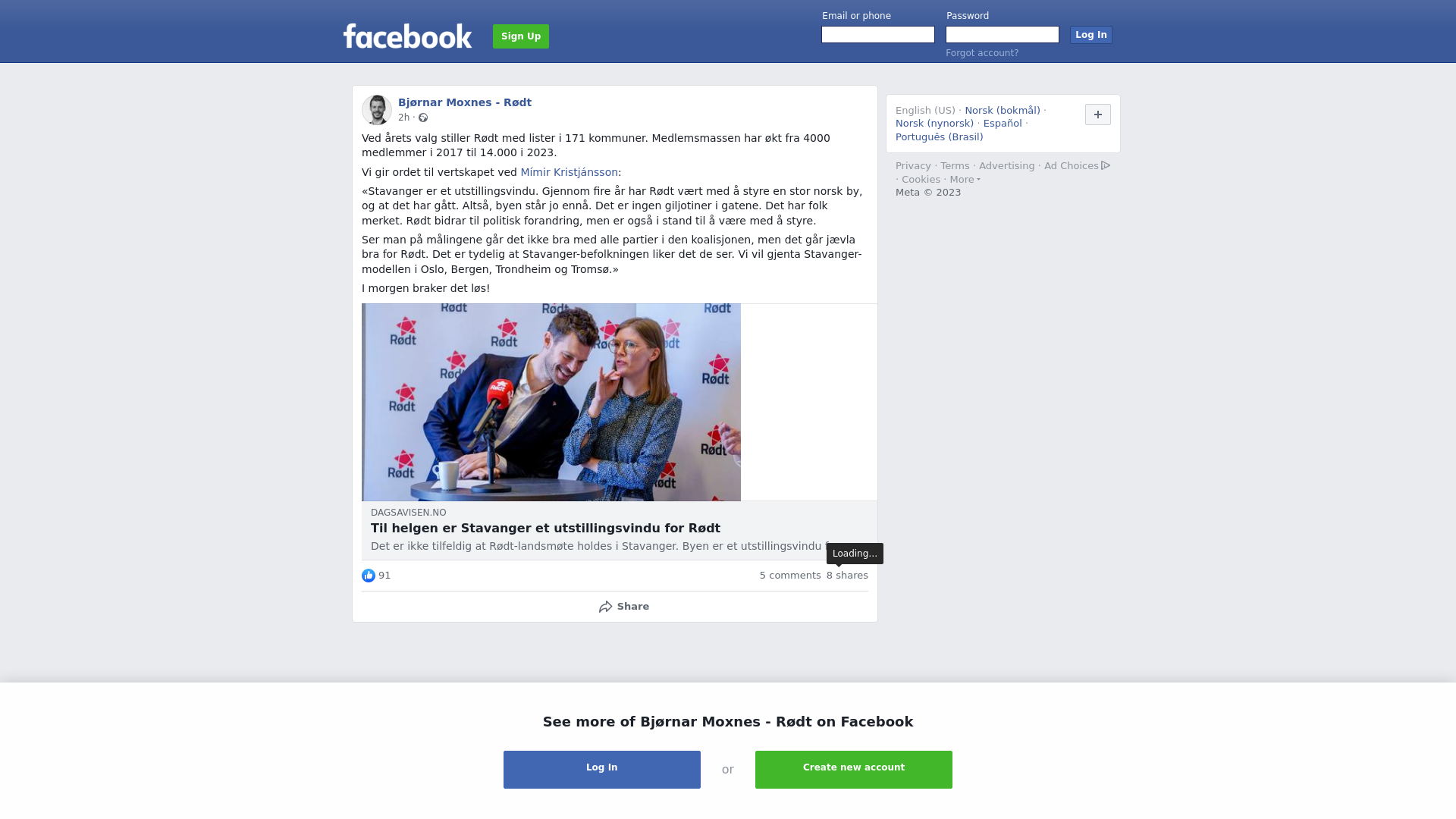The image size is (1456, 819).
Task: Click the like reaction thumbs-up icon
Action: point(369,576)
